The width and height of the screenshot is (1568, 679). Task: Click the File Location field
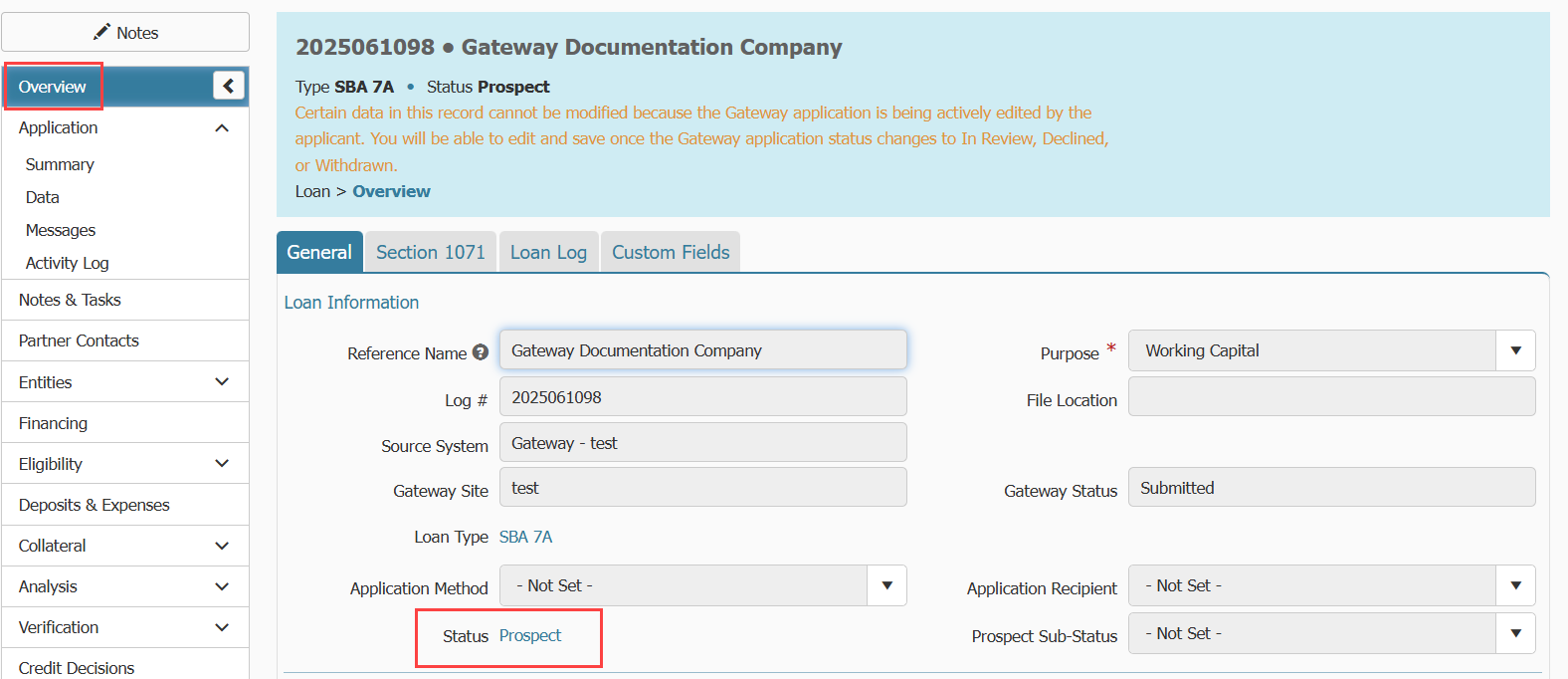tap(1331, 396)
